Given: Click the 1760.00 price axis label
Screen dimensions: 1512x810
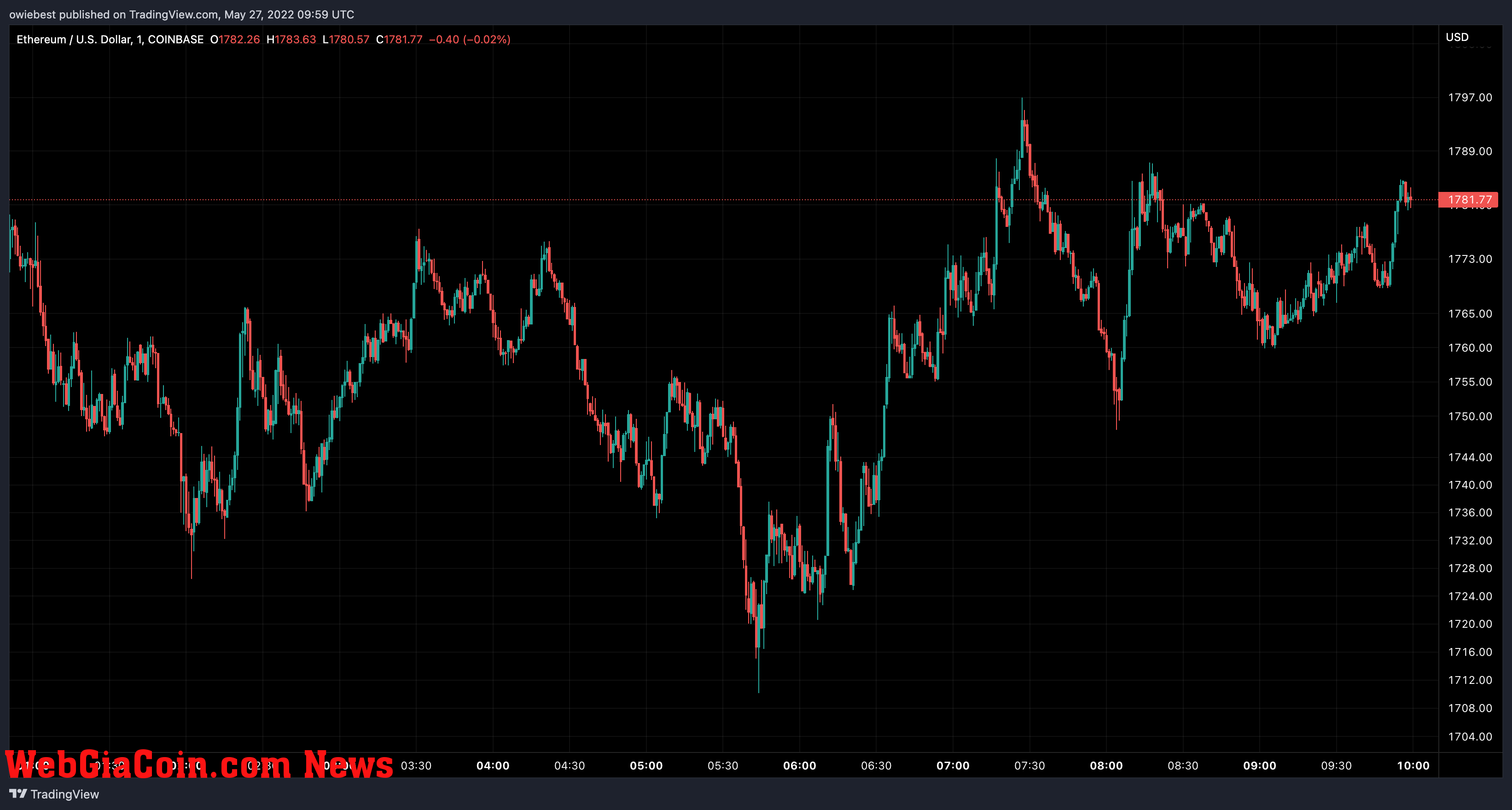Looking at the screenshot, I should [x=1470, y=348].
